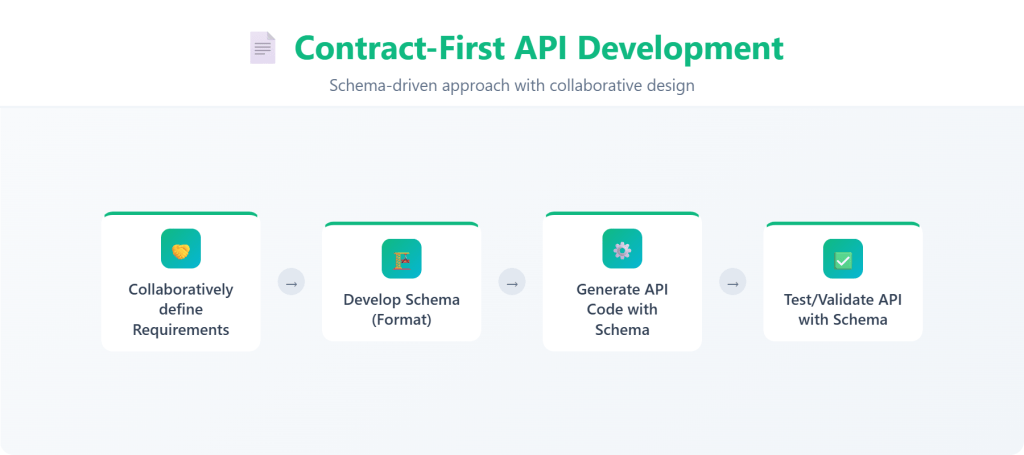
Task: Click the schema books icon
Action: [401, 259]
